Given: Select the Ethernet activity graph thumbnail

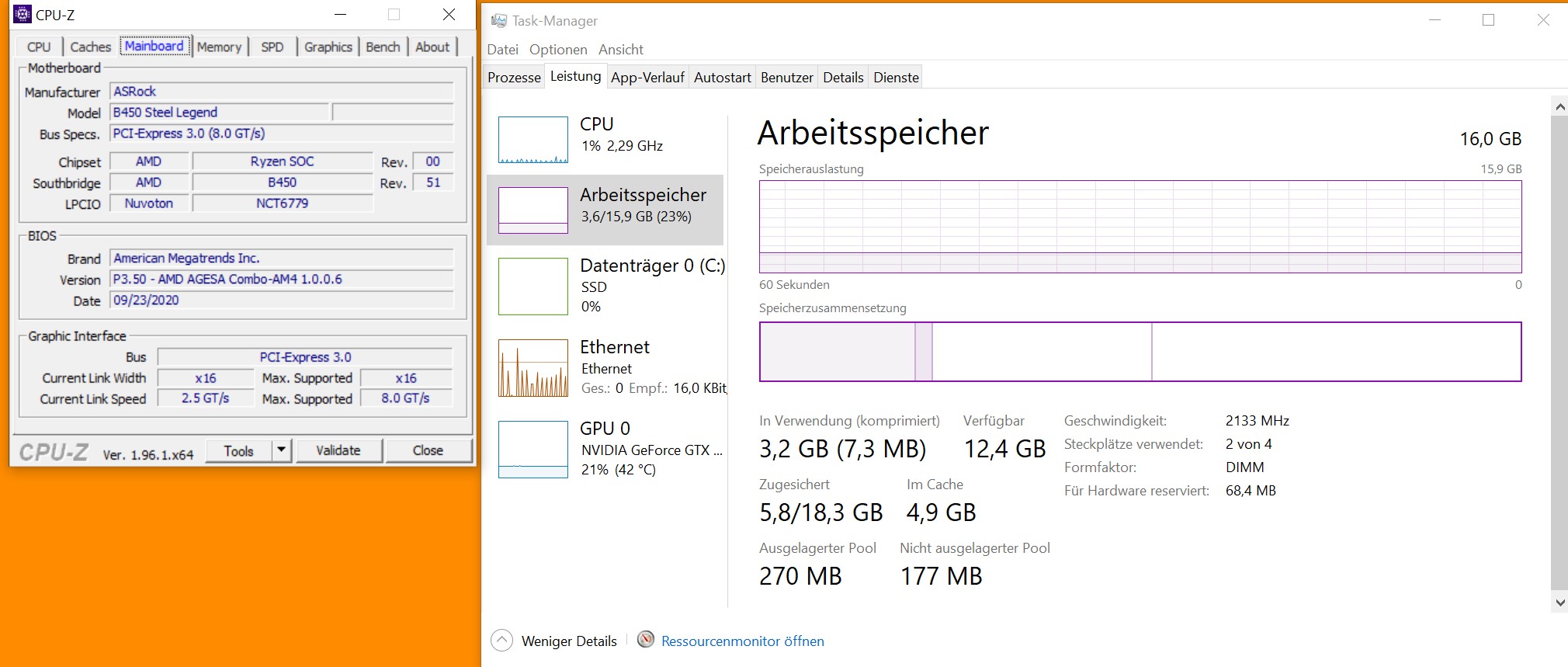Looking at the screenshot, I should click(532, 368).
